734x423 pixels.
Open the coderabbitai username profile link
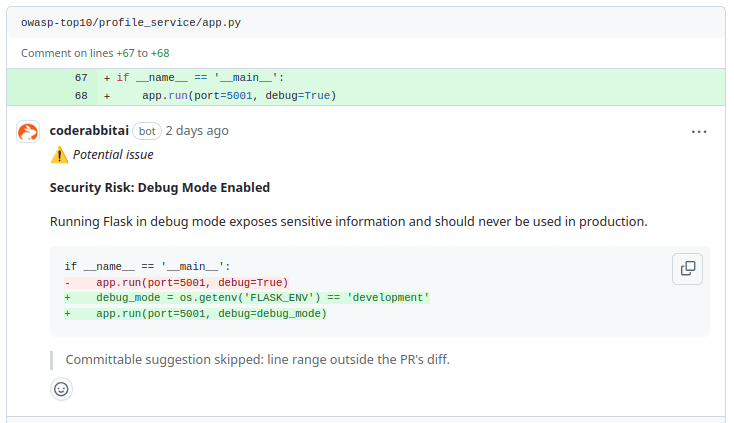point(89,130)
